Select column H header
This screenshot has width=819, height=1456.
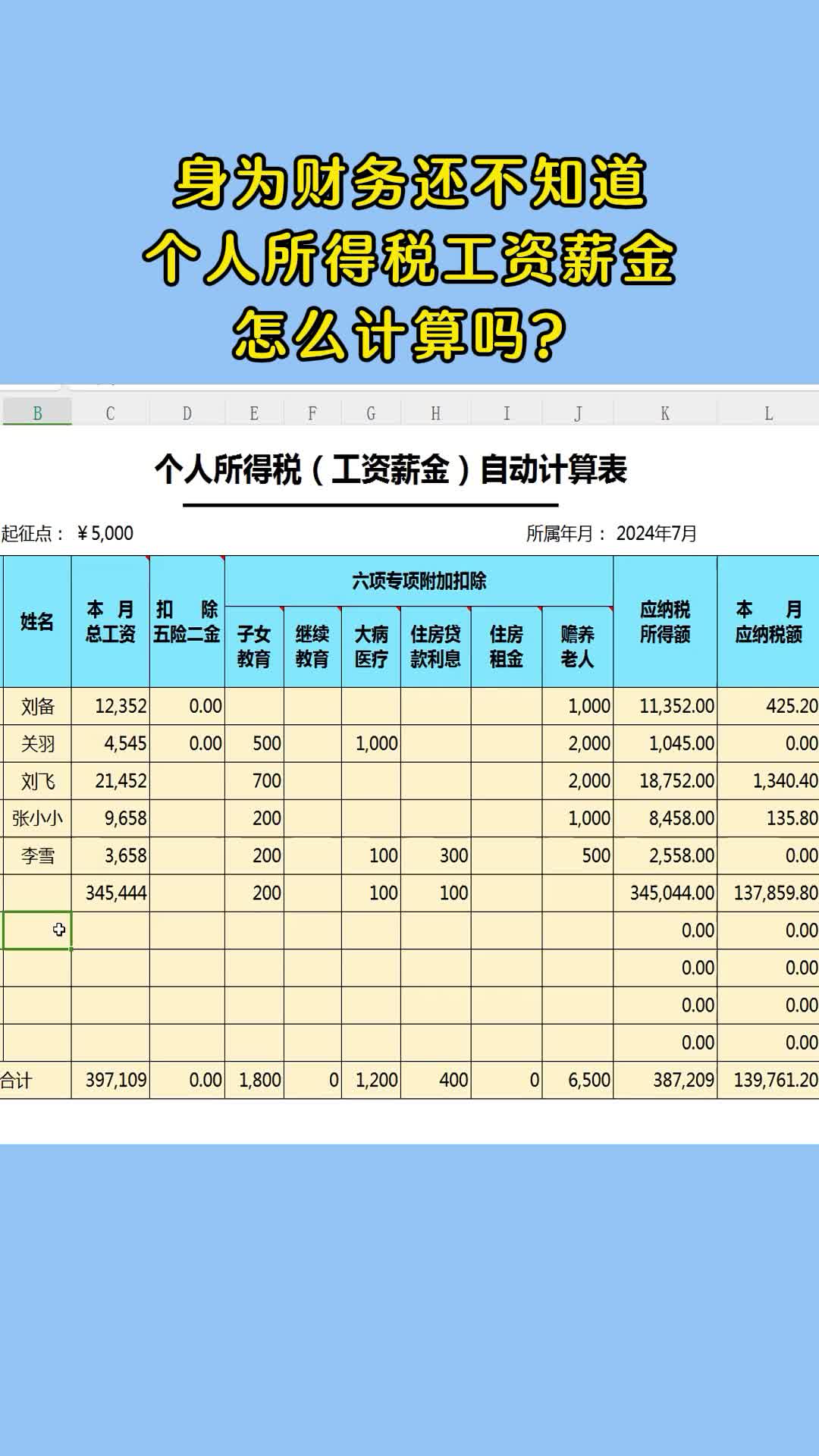pyautogui.click(x=435, y=413)
